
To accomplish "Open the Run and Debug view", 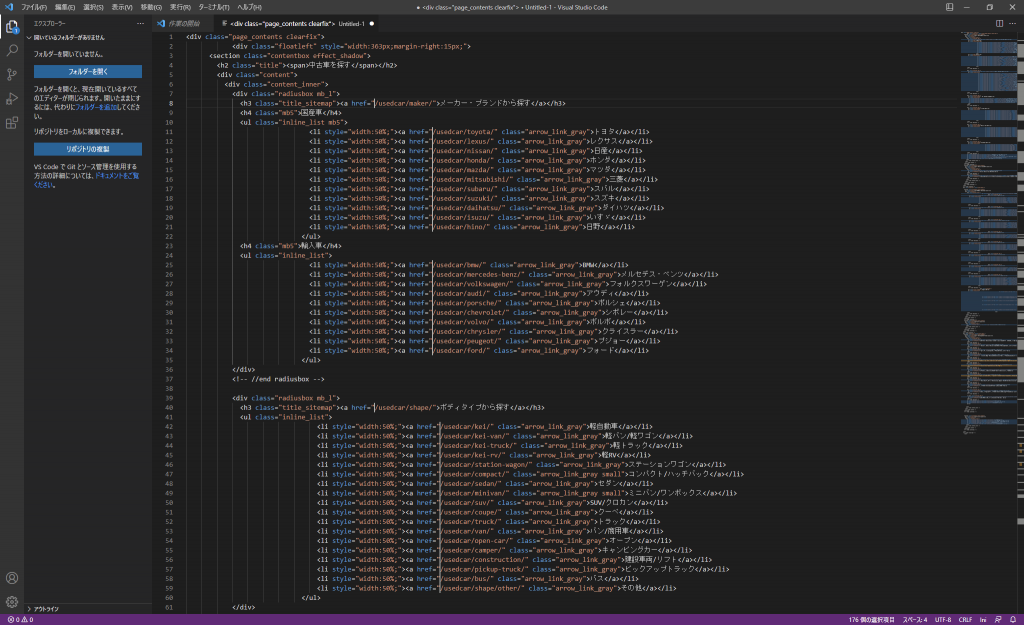I will point(12,99).
